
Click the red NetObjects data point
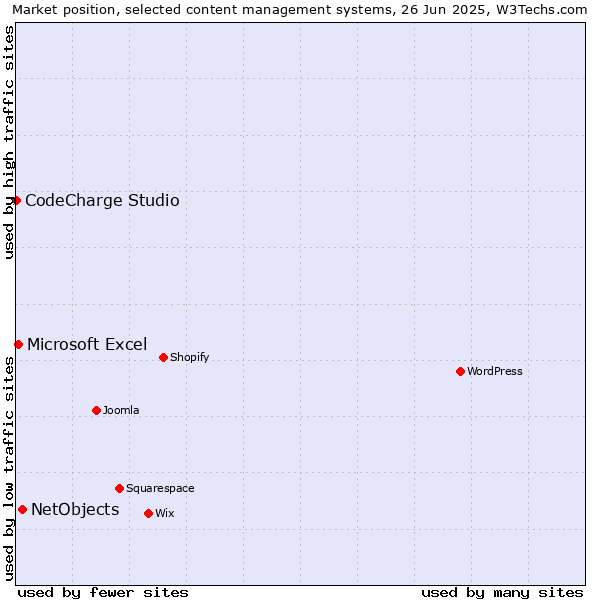[x=23, y=509]
